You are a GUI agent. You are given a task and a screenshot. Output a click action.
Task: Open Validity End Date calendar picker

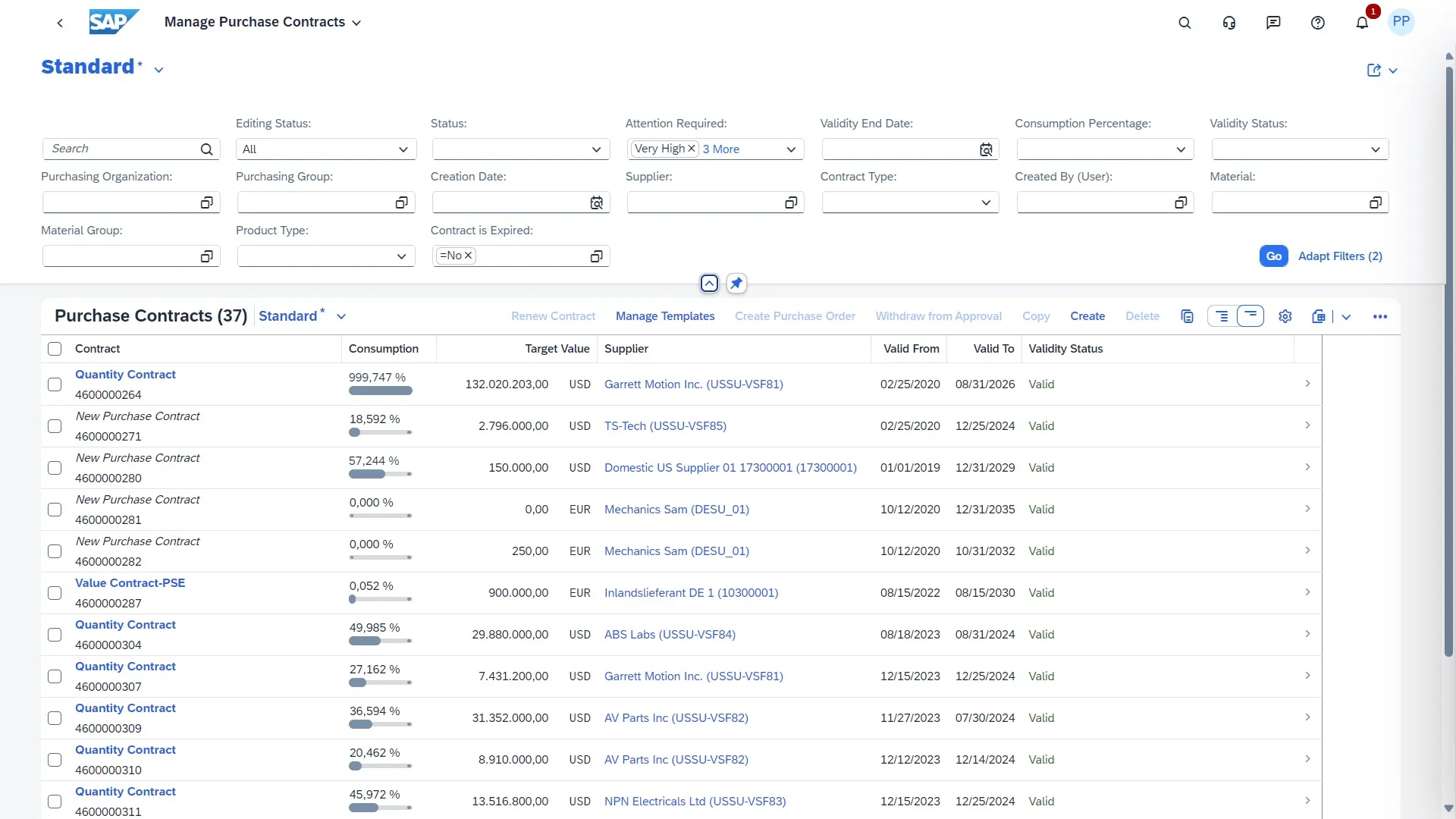(x=986, y=149)
